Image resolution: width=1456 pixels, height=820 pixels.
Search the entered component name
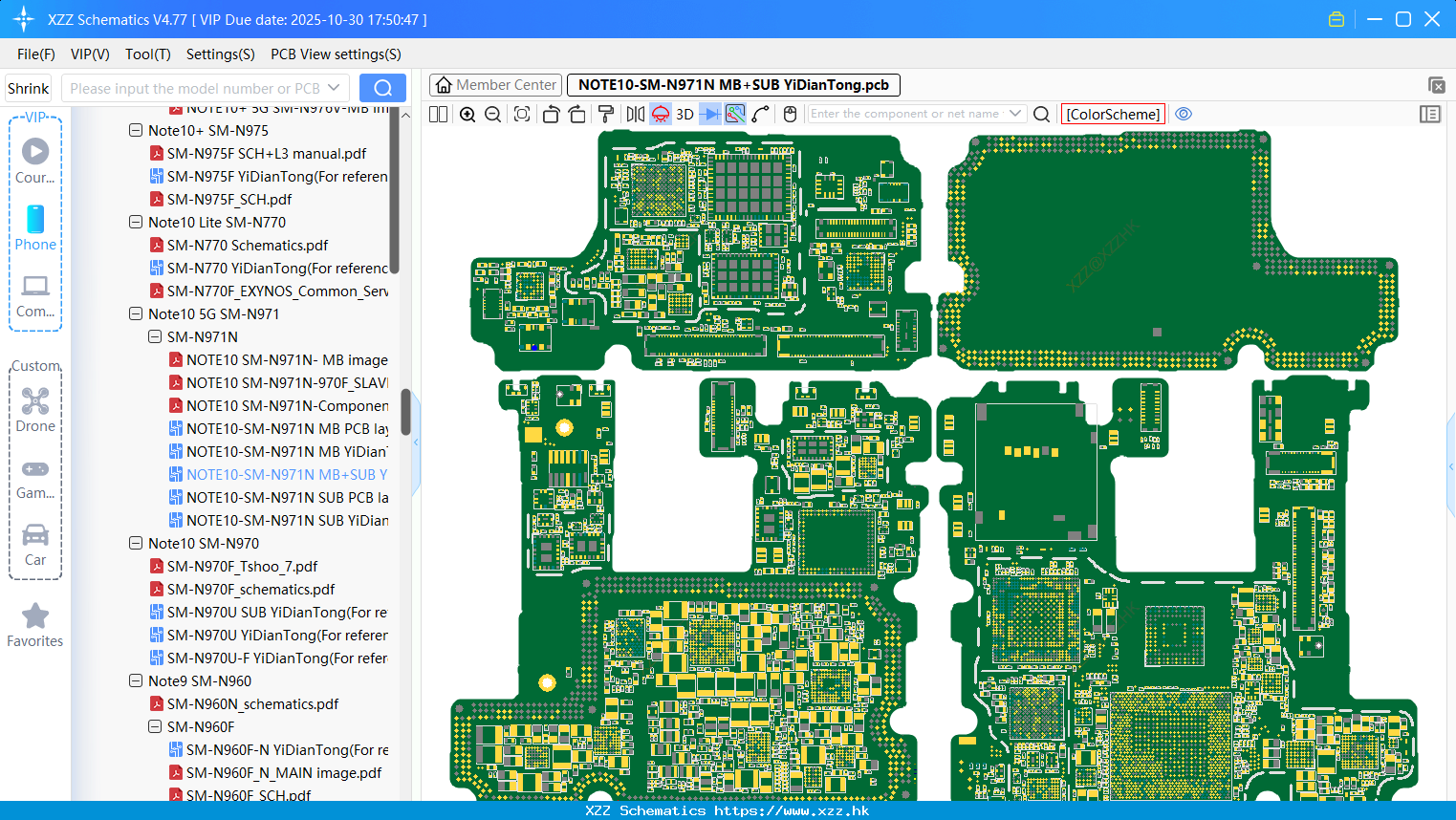coord(1042,114)
